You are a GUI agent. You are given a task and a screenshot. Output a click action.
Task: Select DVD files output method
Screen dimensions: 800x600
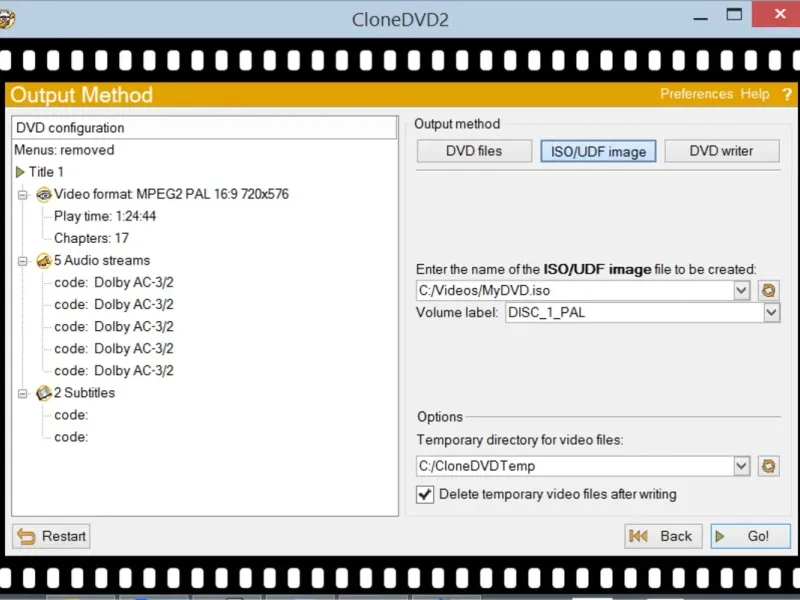pyautogui.click(x=474, y=151)
